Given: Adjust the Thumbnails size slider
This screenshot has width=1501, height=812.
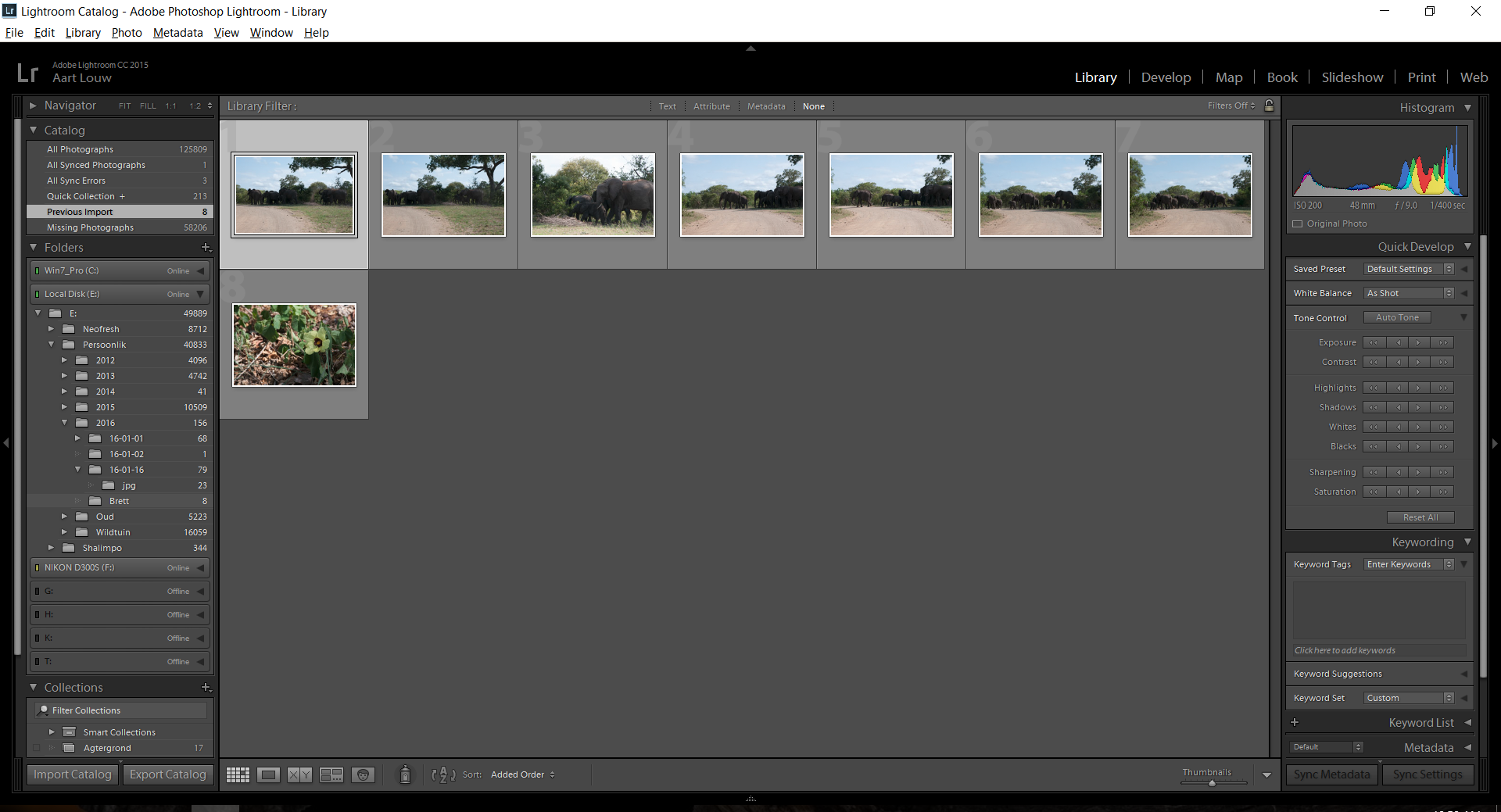Looking at the screenshot, I should [x=1213, y=782].
